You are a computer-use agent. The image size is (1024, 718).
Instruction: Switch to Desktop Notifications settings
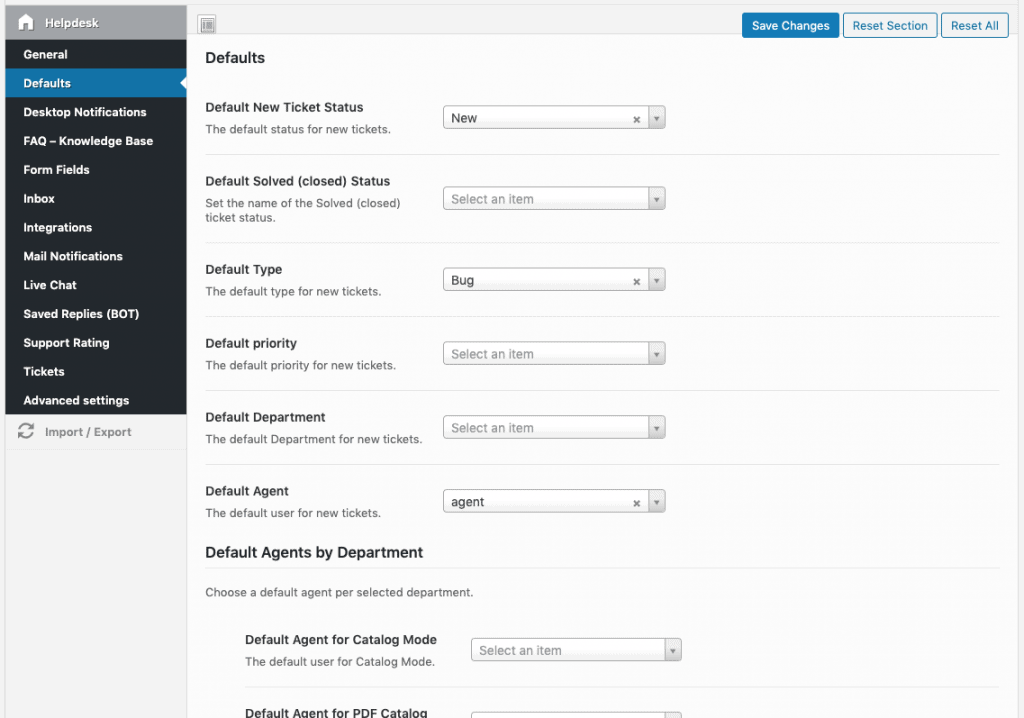tap(85, 112)
